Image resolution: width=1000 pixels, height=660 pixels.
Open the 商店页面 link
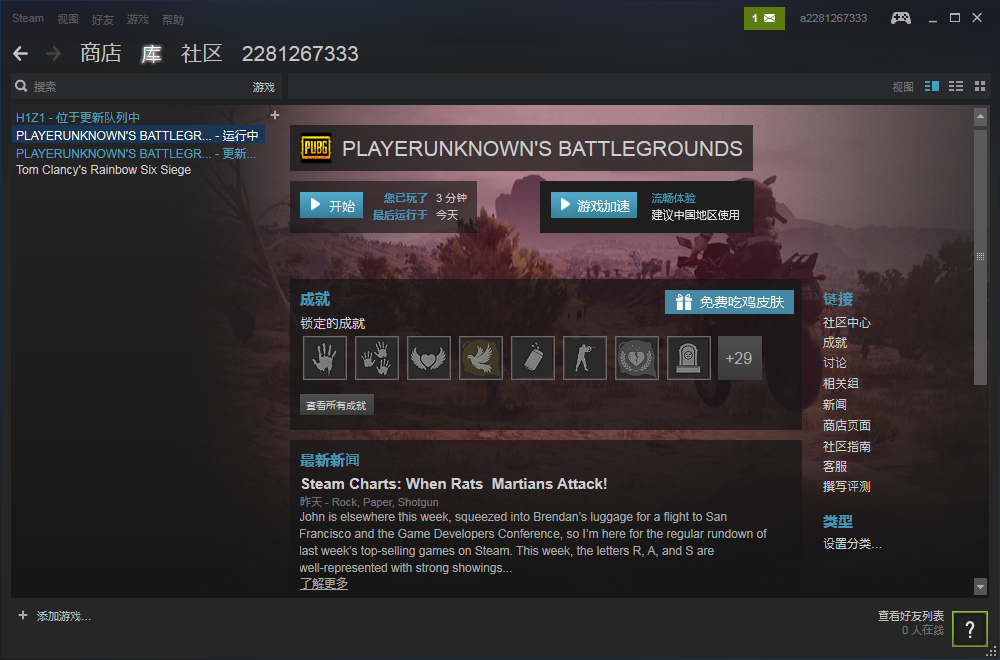coord(846,425)
